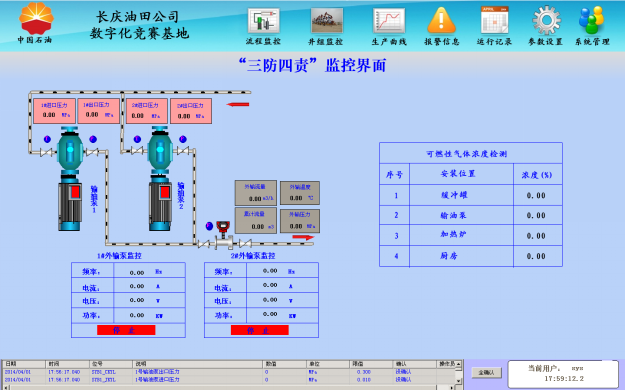
Task: Click the 限值 column header in alarm list
Action: 371,364
